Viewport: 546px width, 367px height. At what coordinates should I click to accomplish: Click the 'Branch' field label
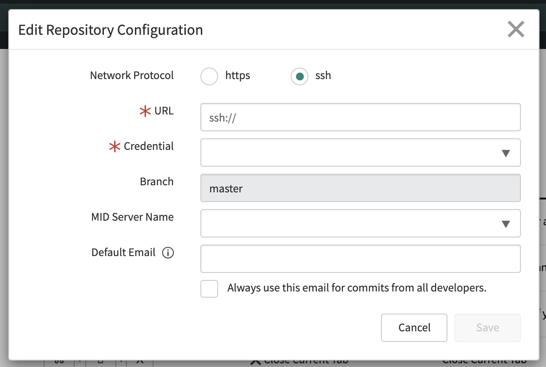pos(157,181)
